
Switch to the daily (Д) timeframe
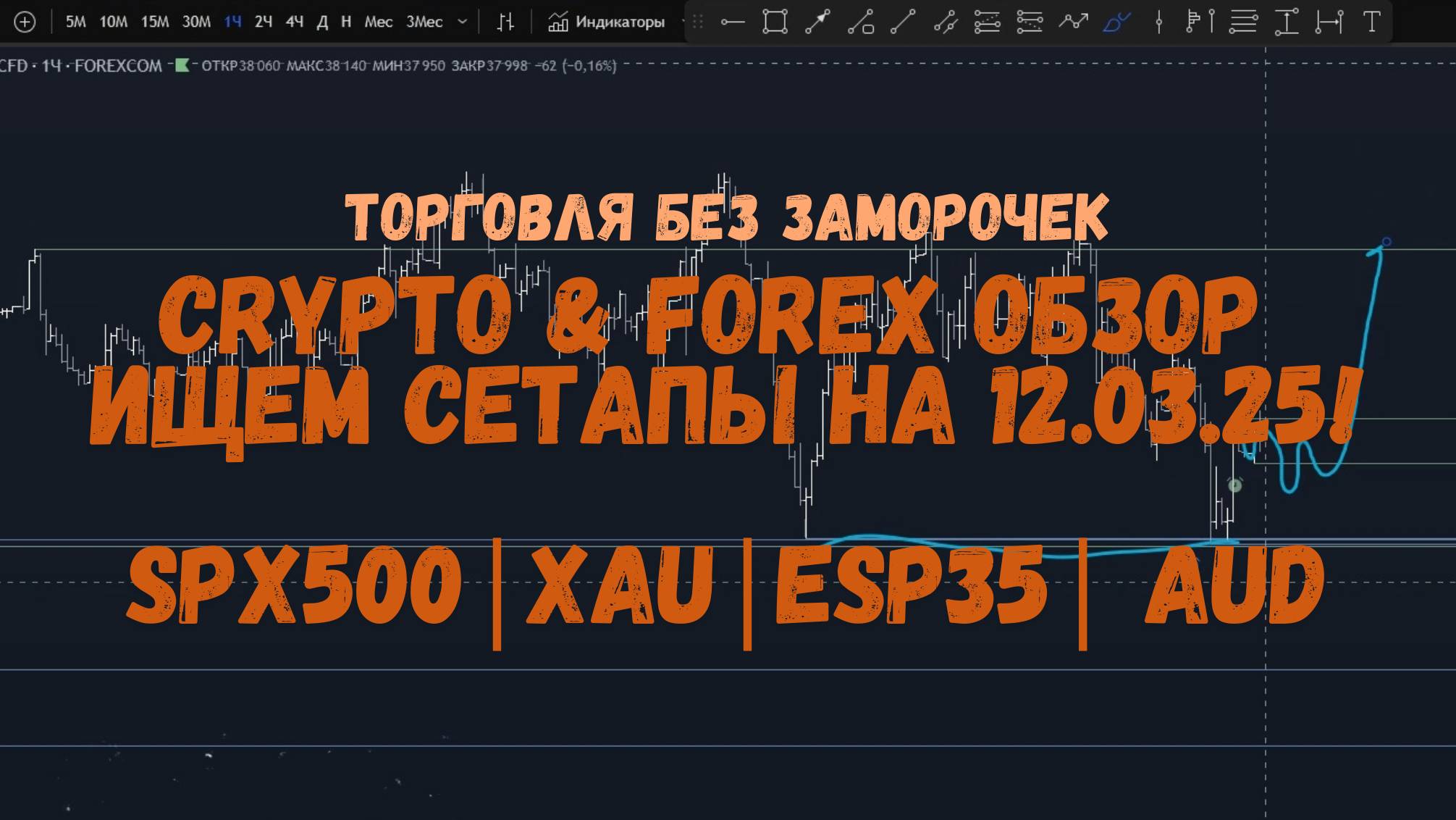pyautogui.click(x=321, y=22)
